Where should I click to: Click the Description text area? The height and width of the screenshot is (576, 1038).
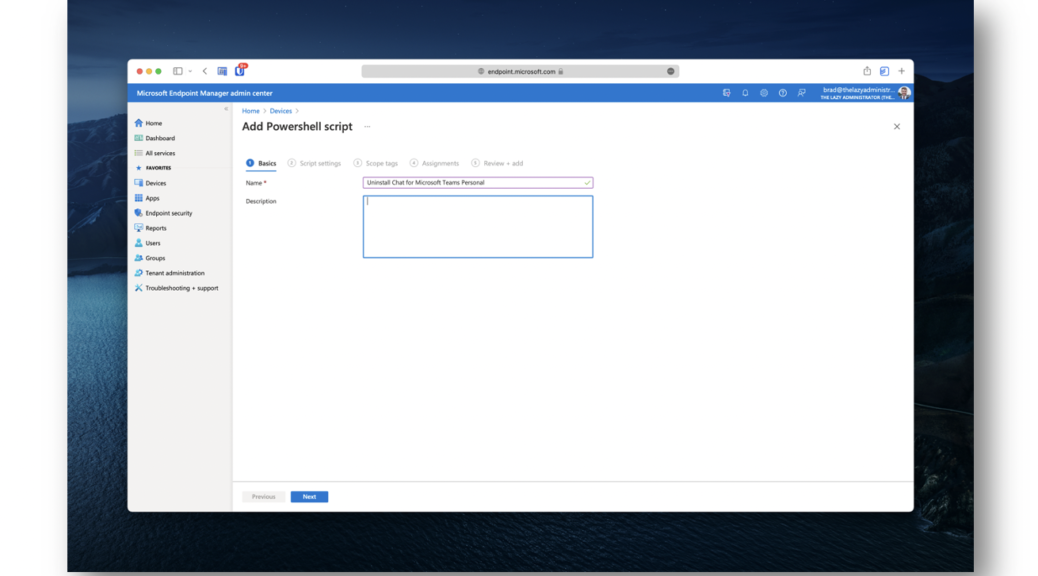[478, 226]
